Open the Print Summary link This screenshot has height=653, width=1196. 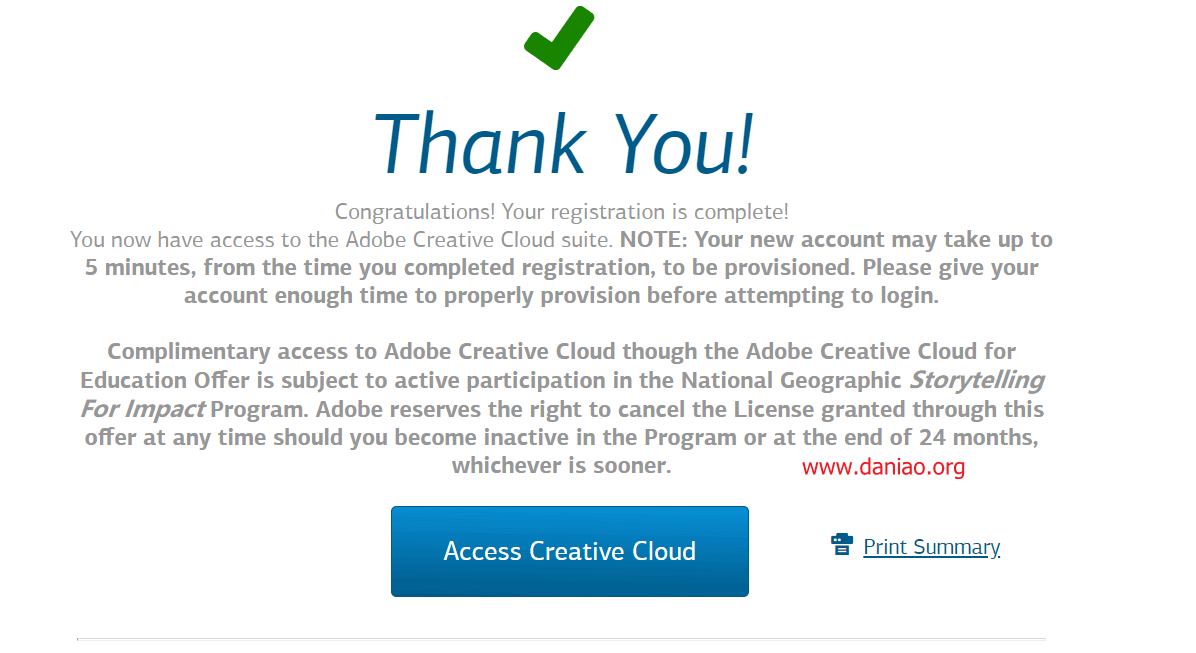931,547
